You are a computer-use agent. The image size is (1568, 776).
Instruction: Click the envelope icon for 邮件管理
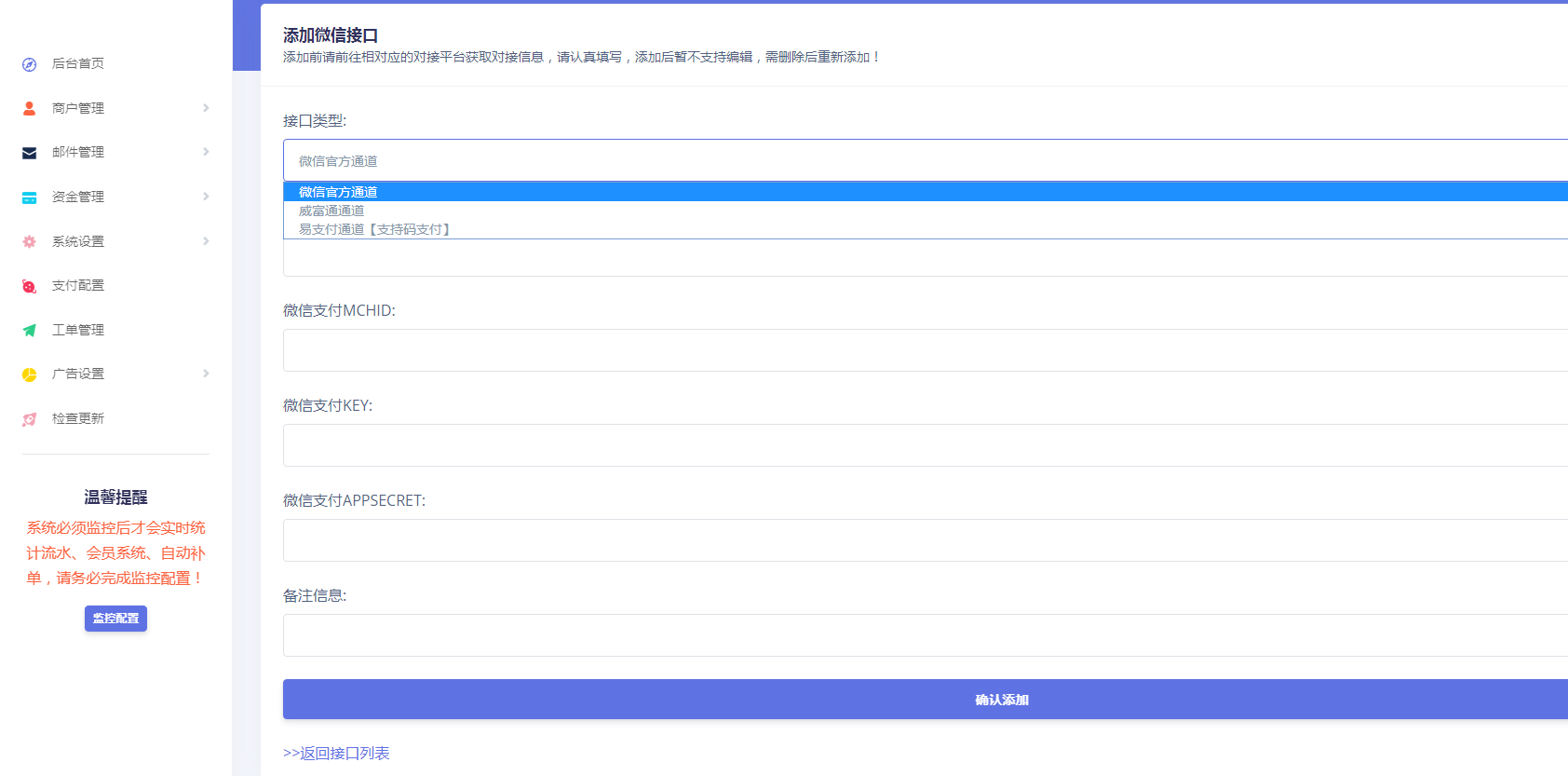(x=30, y=153)
